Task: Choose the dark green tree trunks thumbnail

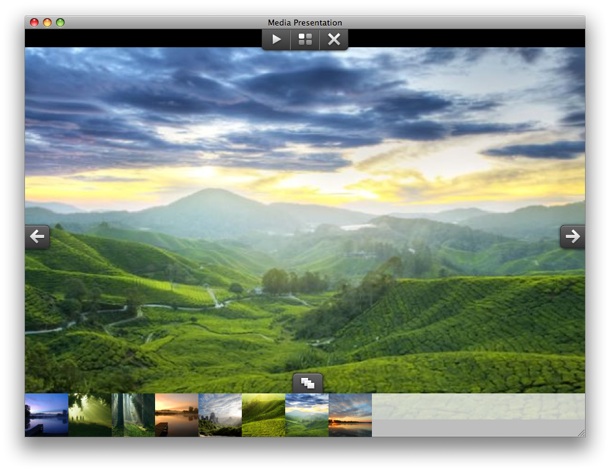Action: point(133,415)
